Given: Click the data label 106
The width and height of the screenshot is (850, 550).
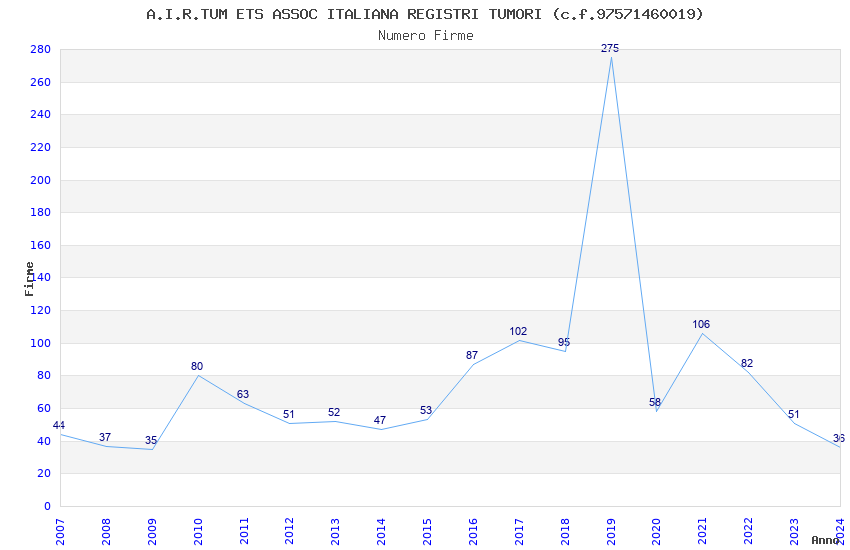Looking at the screenshot, I should 701,324.
